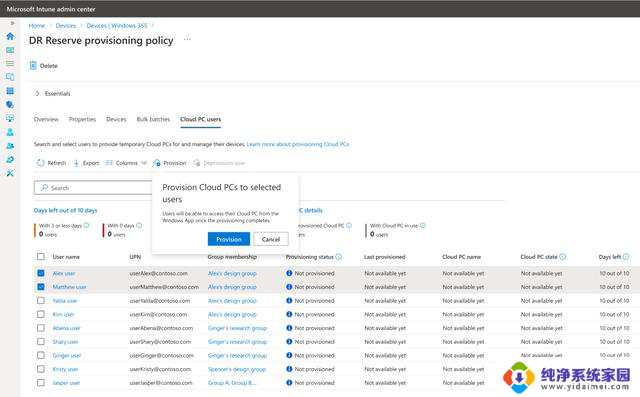Uncheck the Alex user checkbox
This screenshot has width=640, height=397.
pos(41,273)
